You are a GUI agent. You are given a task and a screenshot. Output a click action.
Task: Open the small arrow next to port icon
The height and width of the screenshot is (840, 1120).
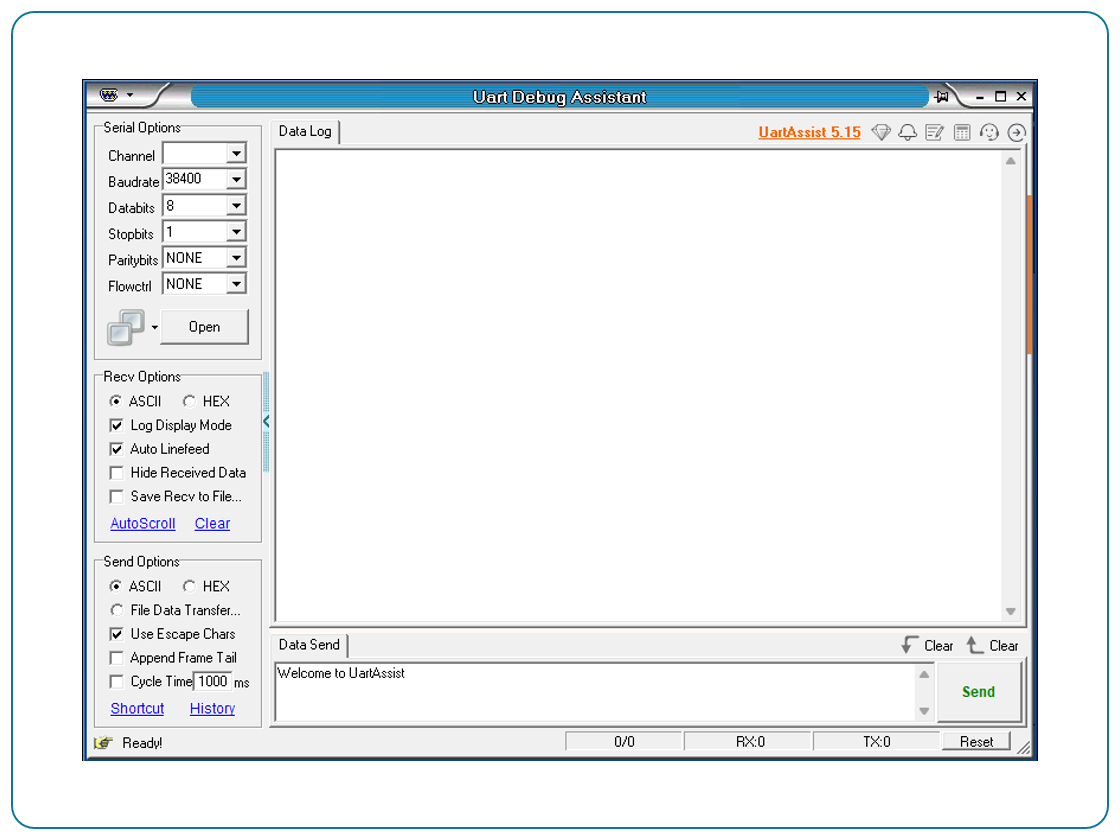click(x=154, y=327)
